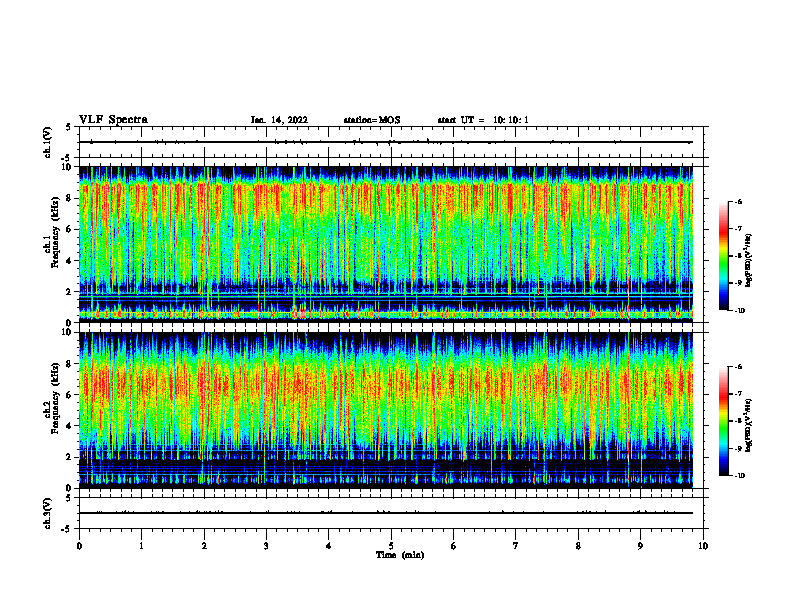Click the log(PSD) label beside ch.2 colorbar
Image resolution: width=792 pixels, height=612 pixels.
click(749, 425)
